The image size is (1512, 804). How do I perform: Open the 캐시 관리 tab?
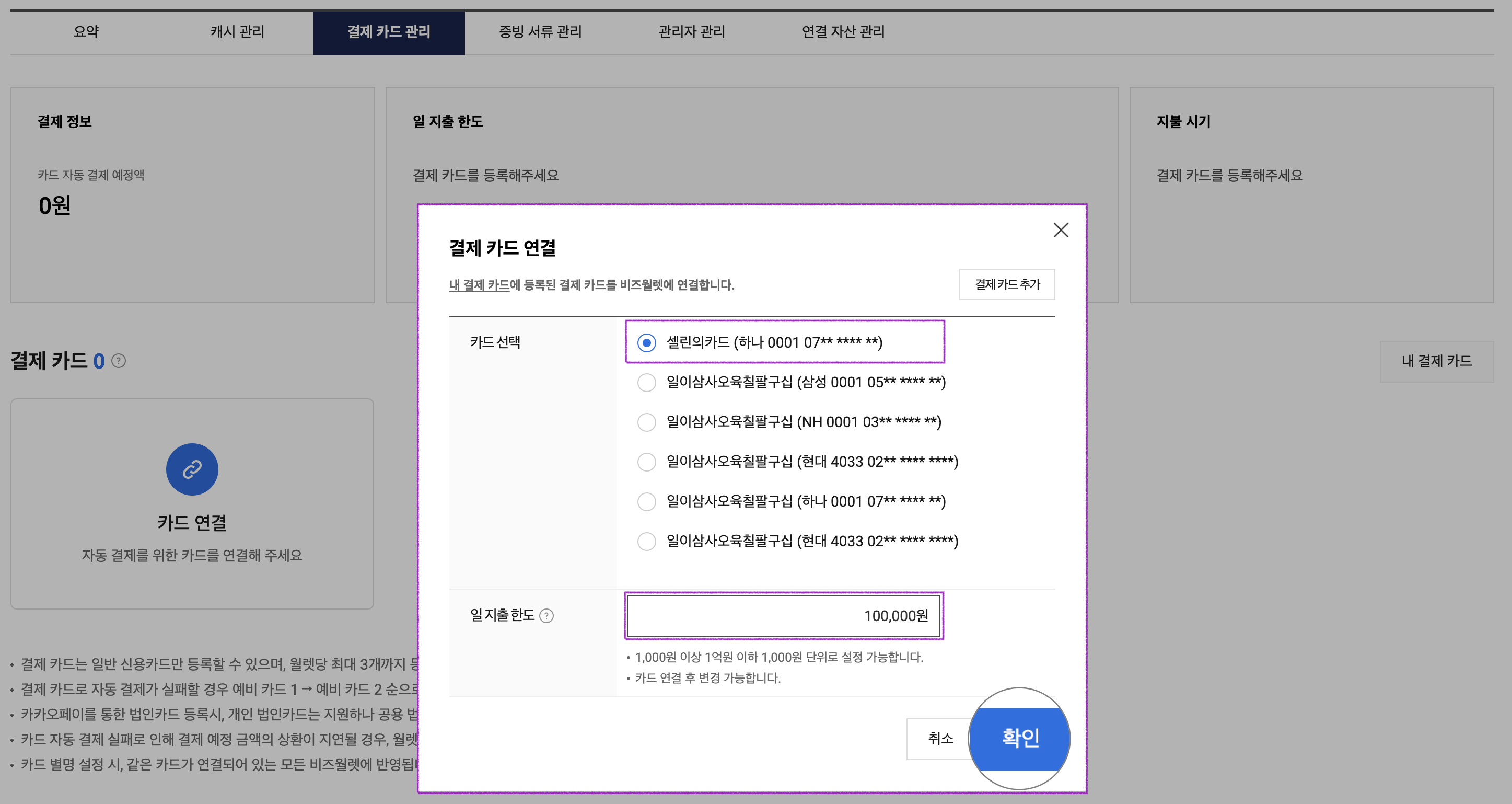coord(237,32)
